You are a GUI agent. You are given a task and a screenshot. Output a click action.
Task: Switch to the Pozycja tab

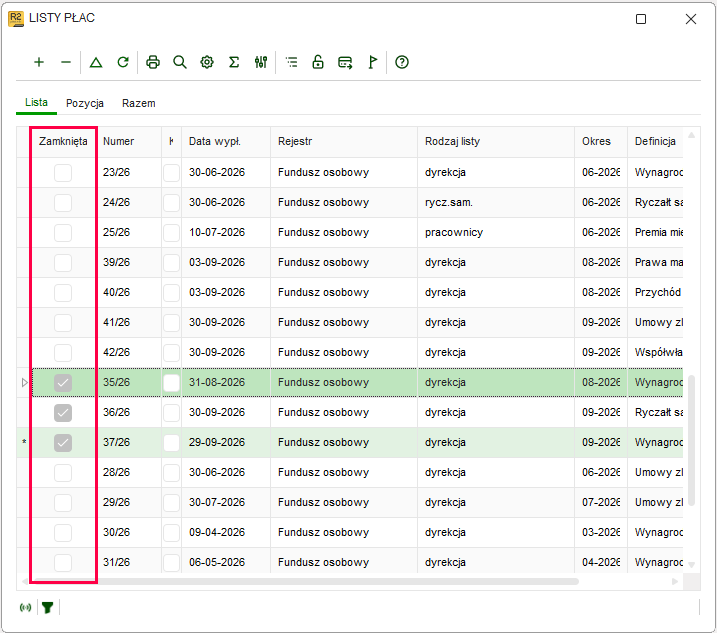[85, 103]
